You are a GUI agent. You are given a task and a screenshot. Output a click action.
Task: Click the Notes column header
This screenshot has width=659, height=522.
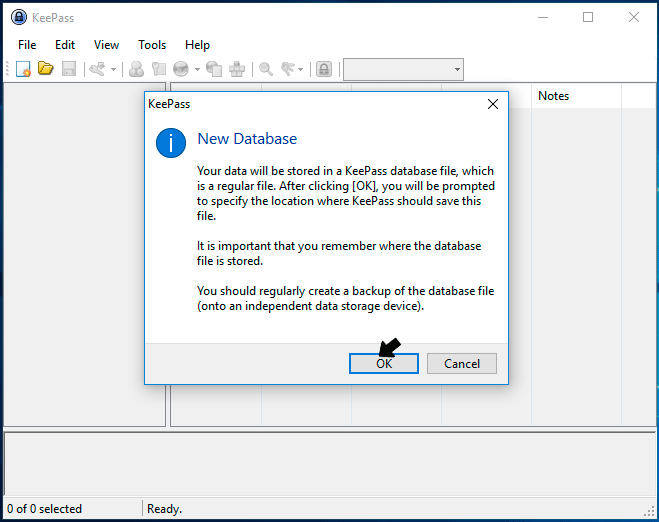(576, 96)
